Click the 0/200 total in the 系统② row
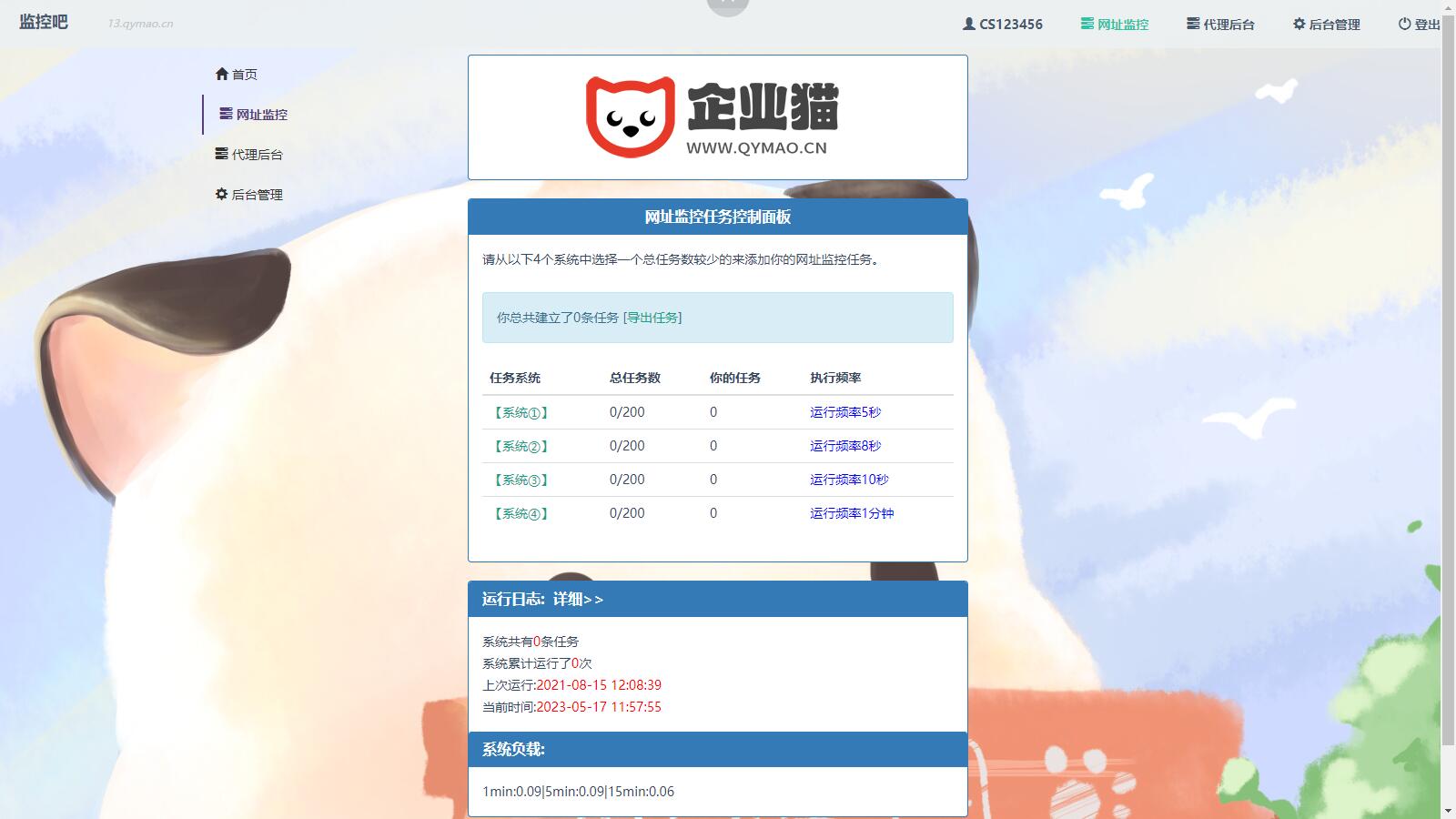This screenshot has width=1456, height=819. coord(627,446)
